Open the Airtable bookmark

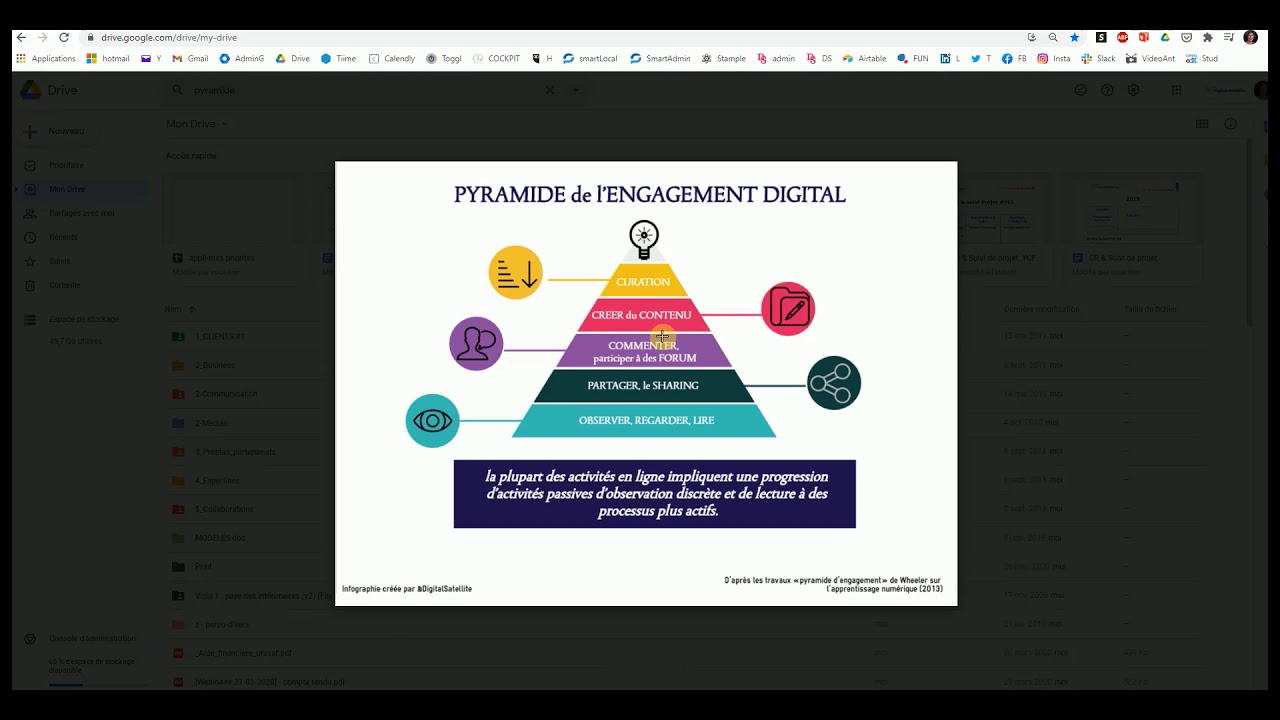(x=865, y=59)
